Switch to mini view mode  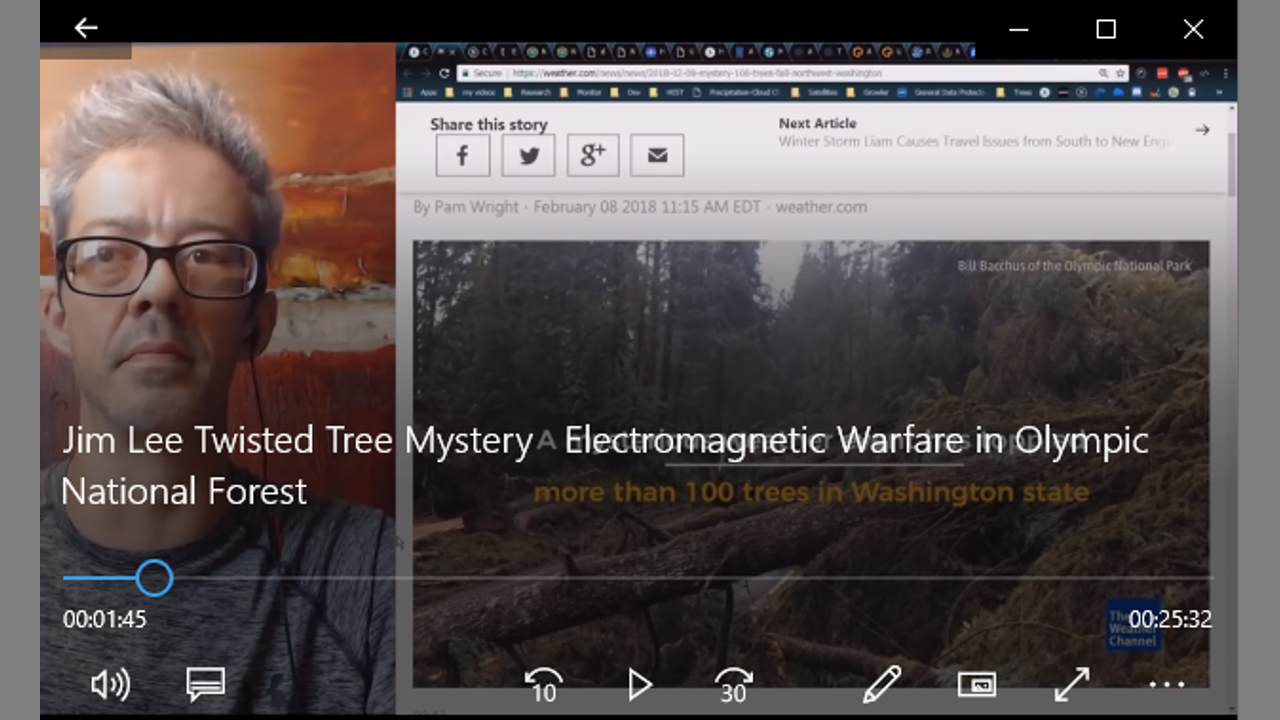976,685
